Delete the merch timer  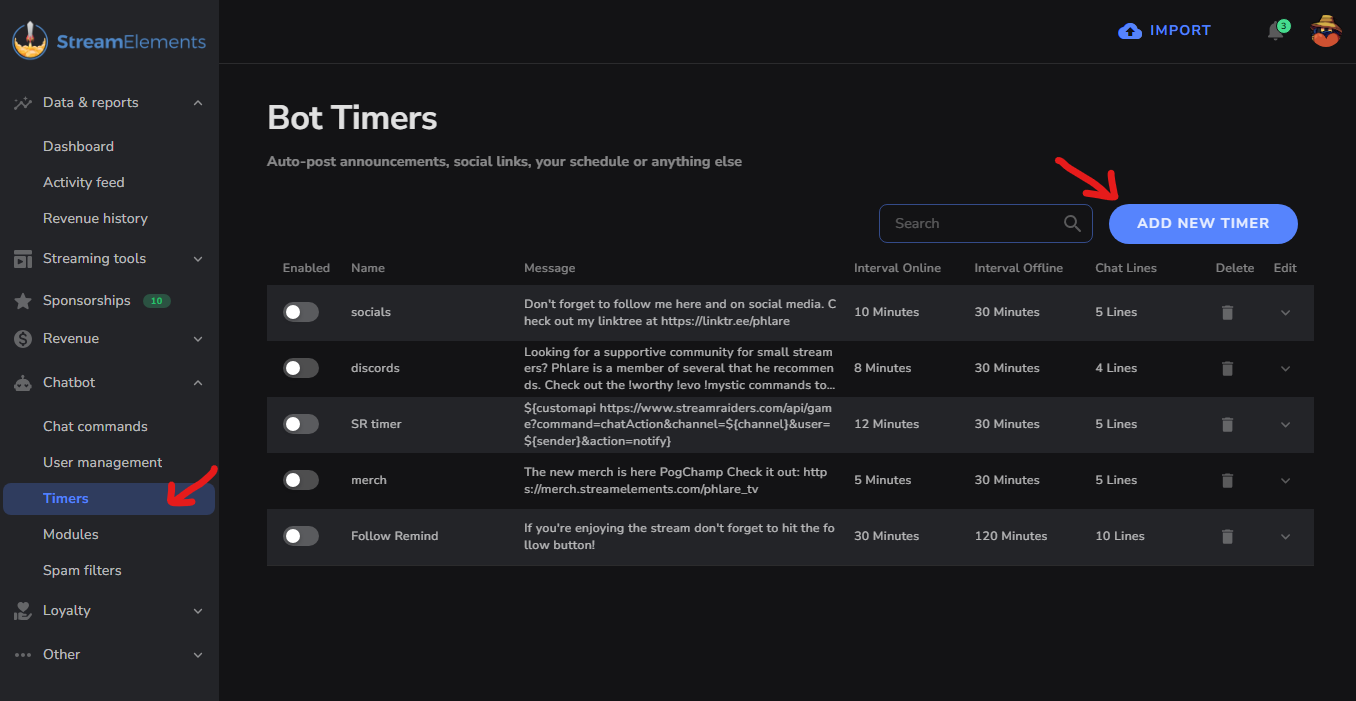(x=1227, y=481)
